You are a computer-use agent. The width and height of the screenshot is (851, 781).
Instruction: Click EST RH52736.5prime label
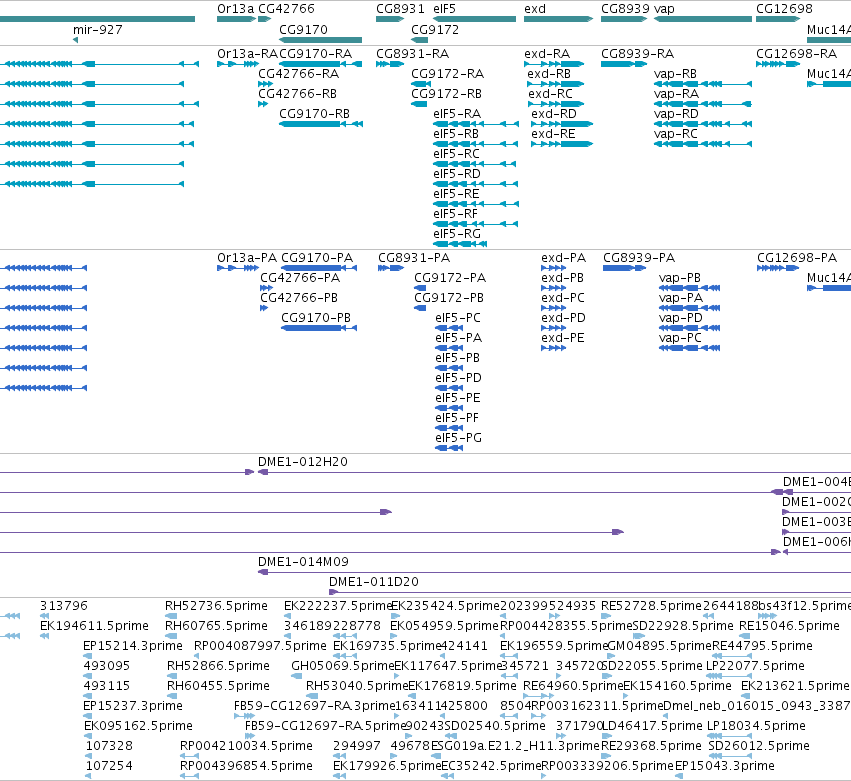[217, 606]
